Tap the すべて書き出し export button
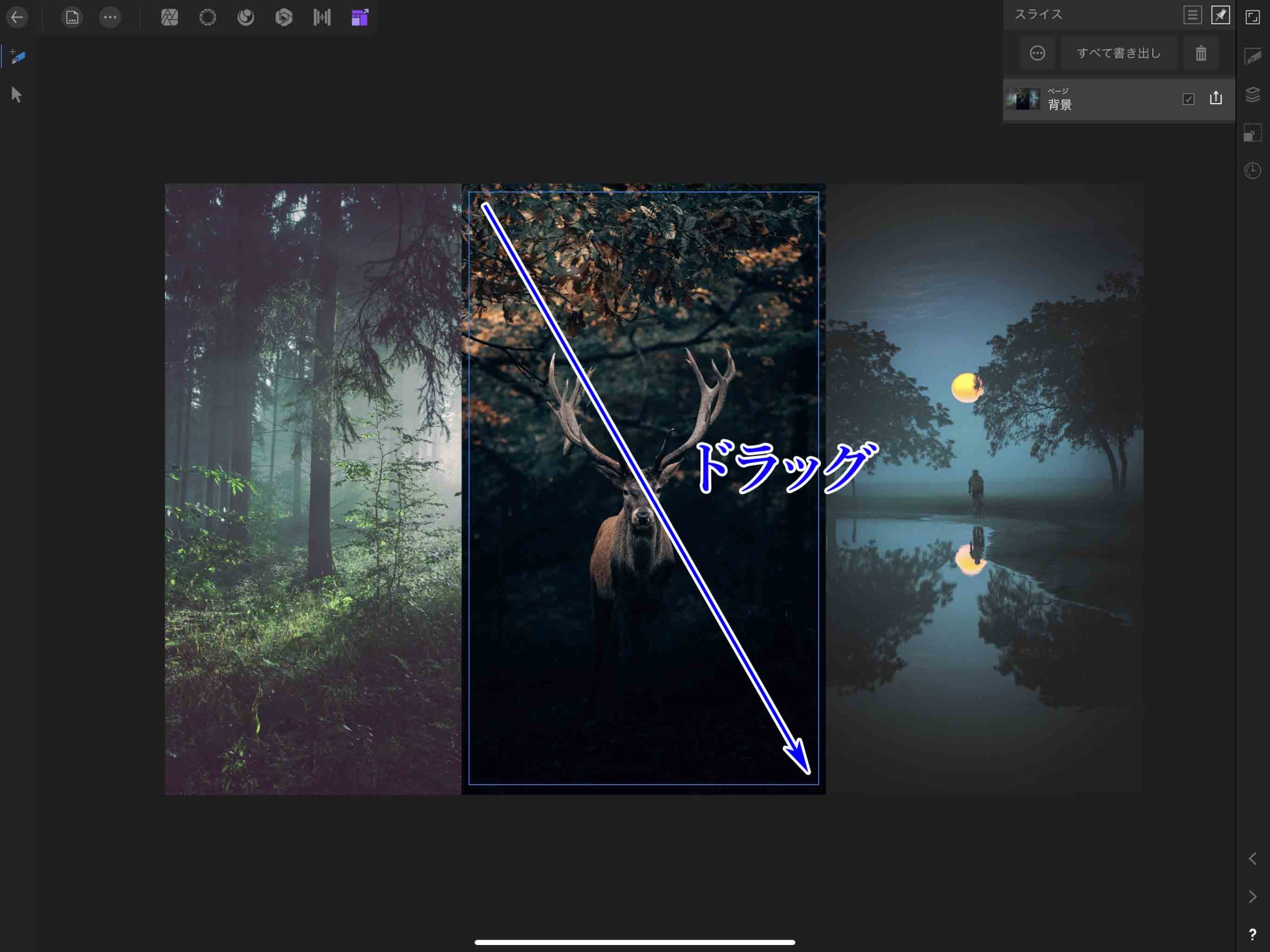This screenshot has width=1270, height=952. tap(1118, 53)
